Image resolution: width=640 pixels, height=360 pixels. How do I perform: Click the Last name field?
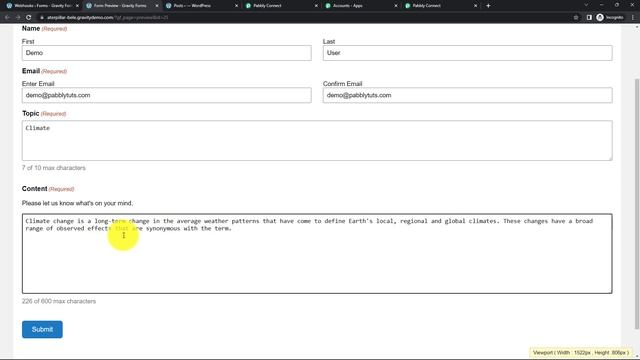[467, 53]
